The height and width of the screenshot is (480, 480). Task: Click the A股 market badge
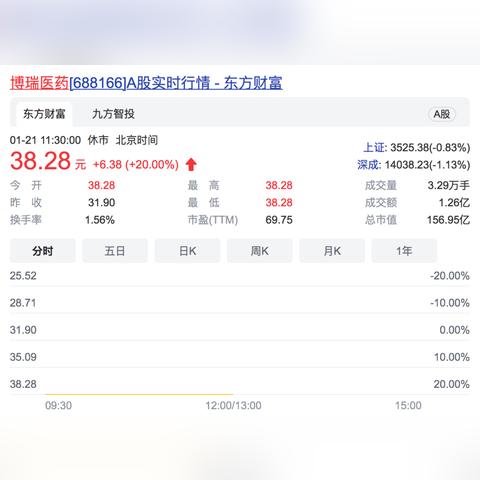coord(442,114)
